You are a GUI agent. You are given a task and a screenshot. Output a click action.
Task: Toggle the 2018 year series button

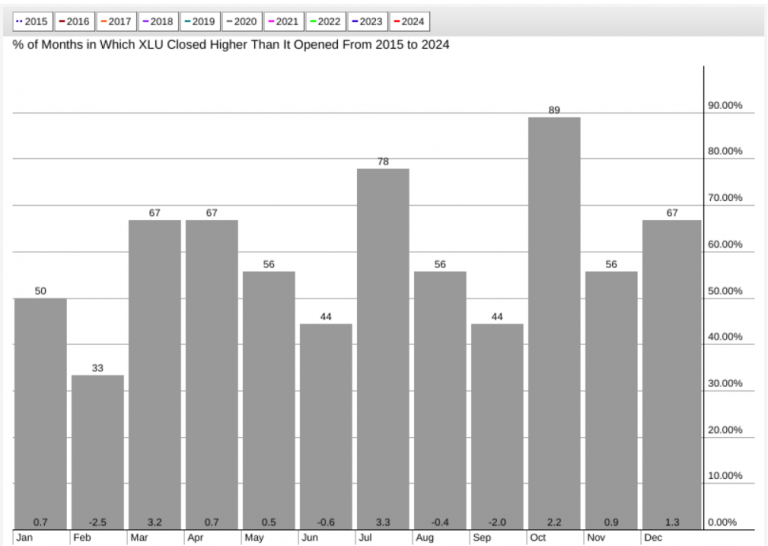[158, 22]
